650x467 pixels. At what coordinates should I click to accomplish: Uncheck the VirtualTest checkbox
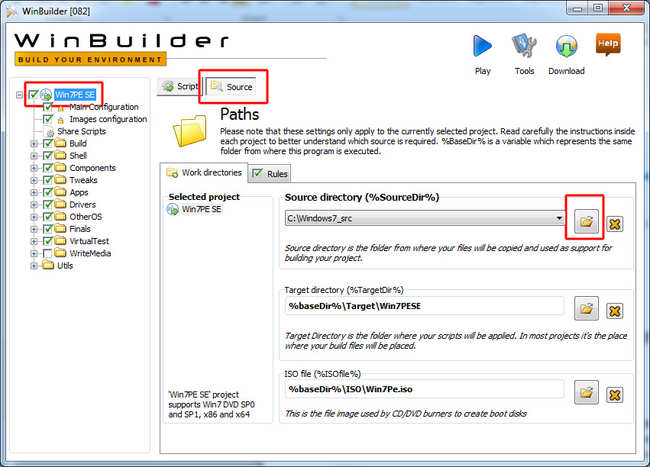48,241
